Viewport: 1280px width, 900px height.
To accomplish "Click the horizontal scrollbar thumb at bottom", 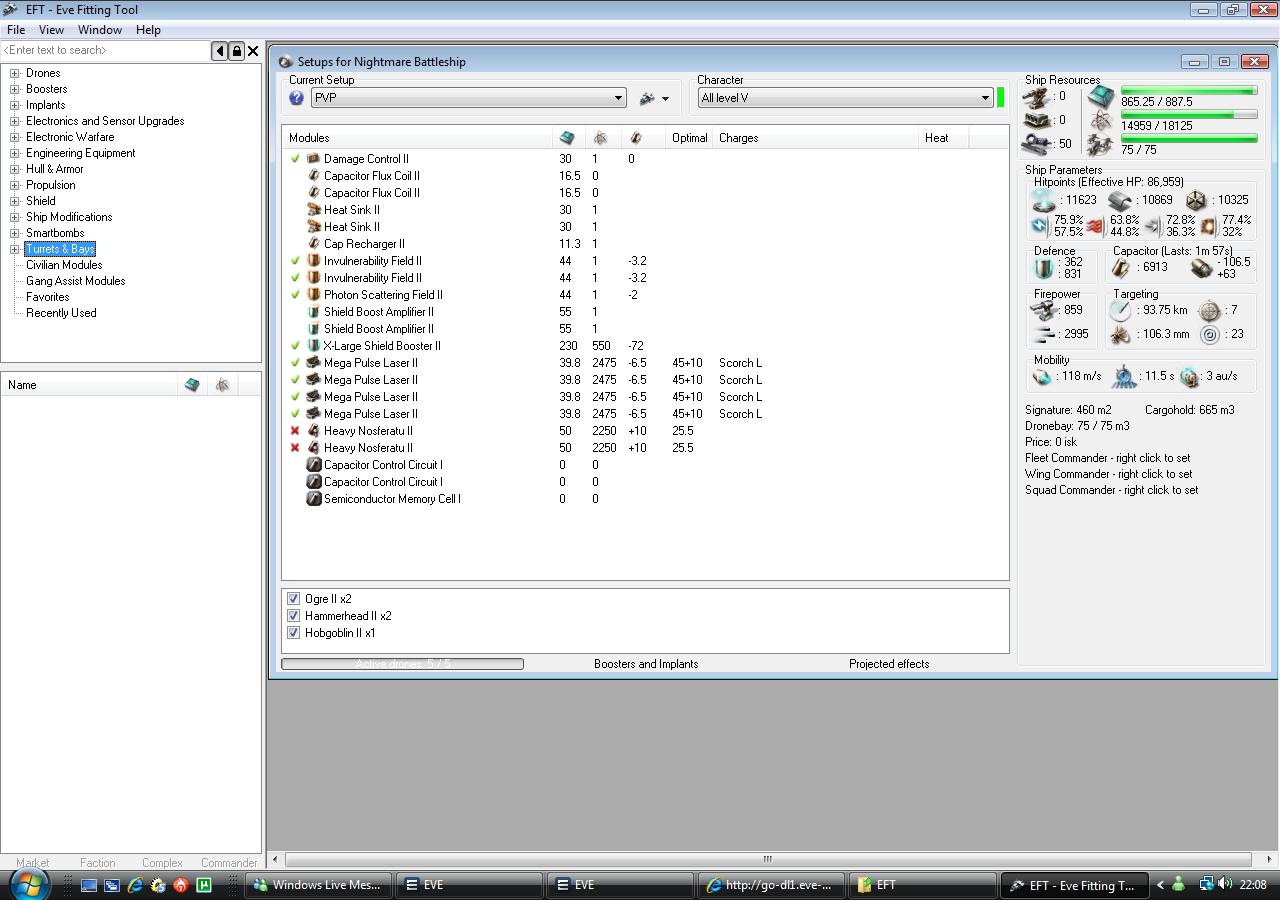I will coord(768,859).
